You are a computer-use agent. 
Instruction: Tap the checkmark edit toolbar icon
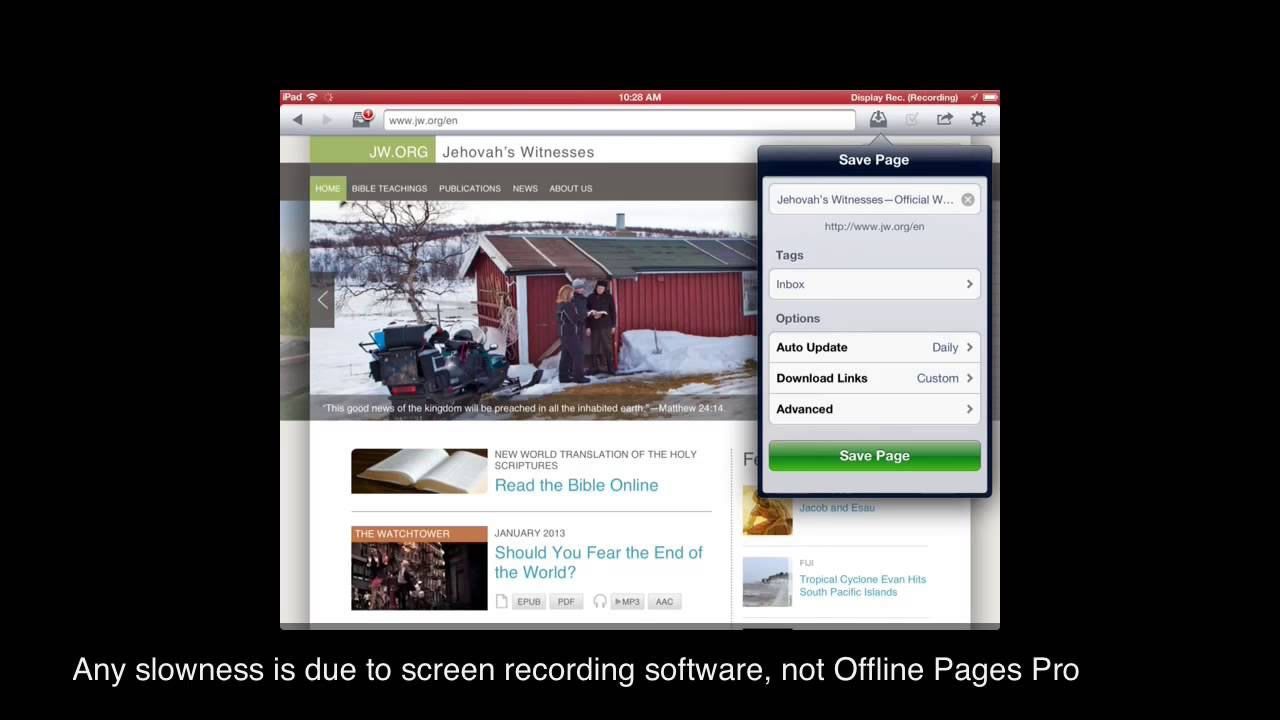912,119
